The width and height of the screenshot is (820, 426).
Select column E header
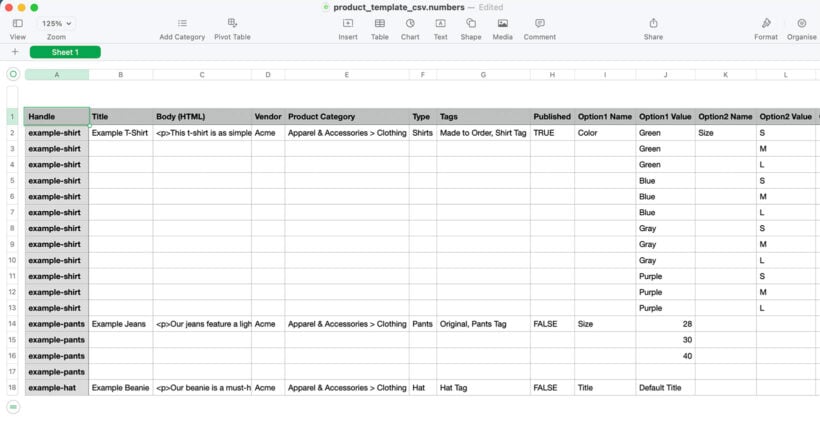347,75
